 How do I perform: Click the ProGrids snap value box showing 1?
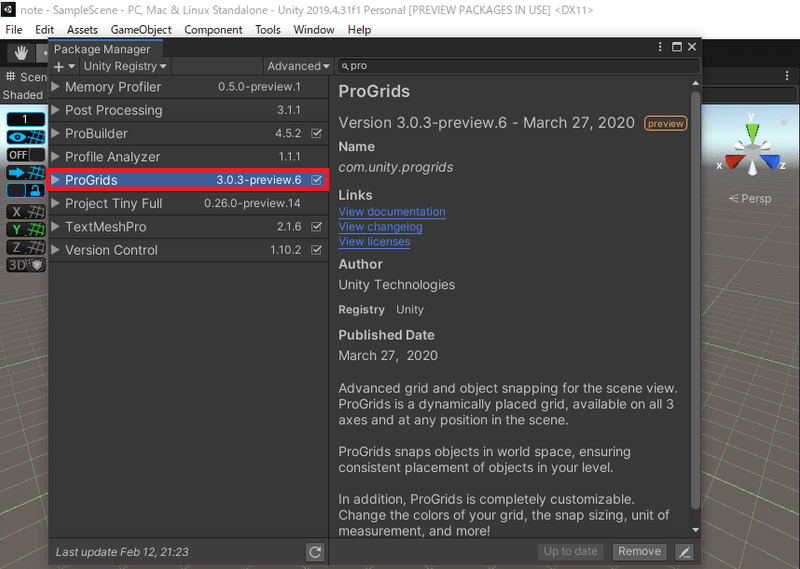click(26, 119)
